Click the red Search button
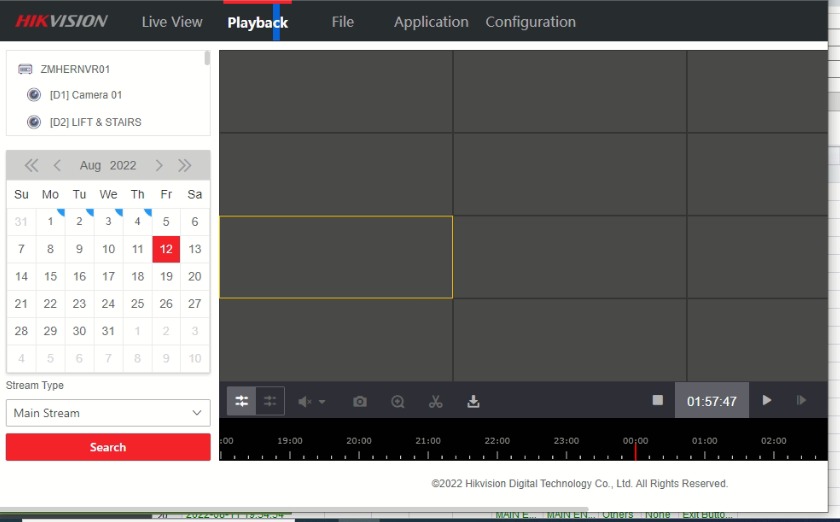 click(x=108, y=447)
